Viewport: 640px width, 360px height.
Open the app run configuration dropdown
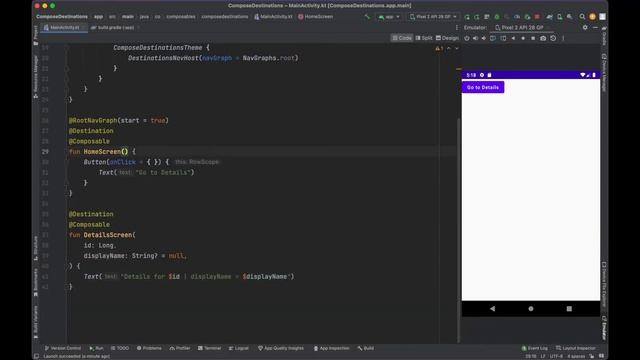point(389,17)
